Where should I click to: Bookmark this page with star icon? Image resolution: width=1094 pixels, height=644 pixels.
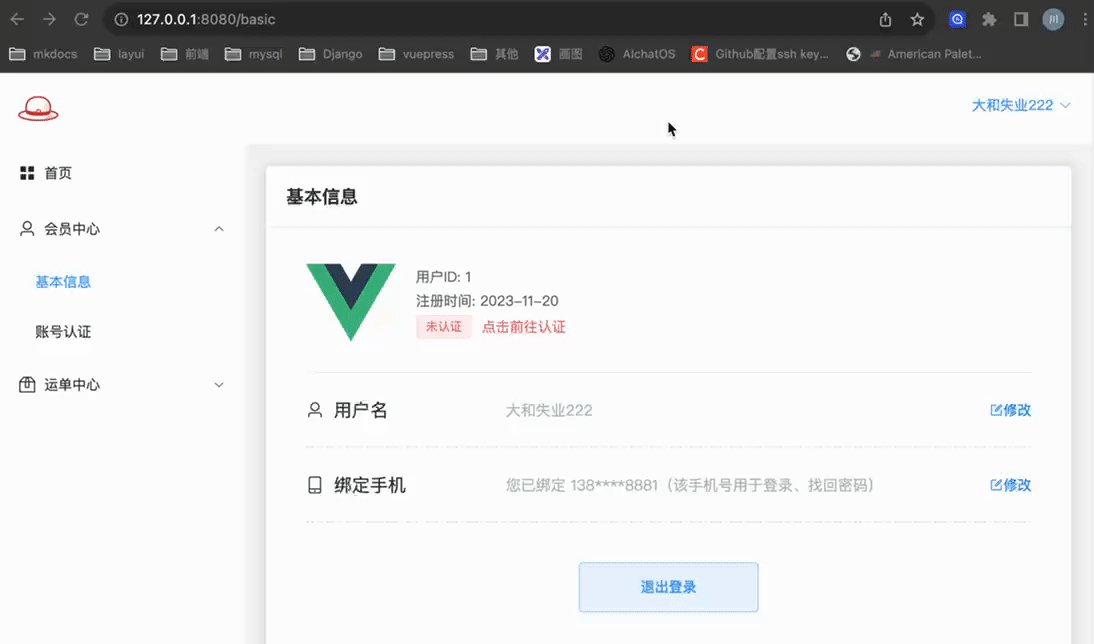pyautogui.click(x=917, y=19)
